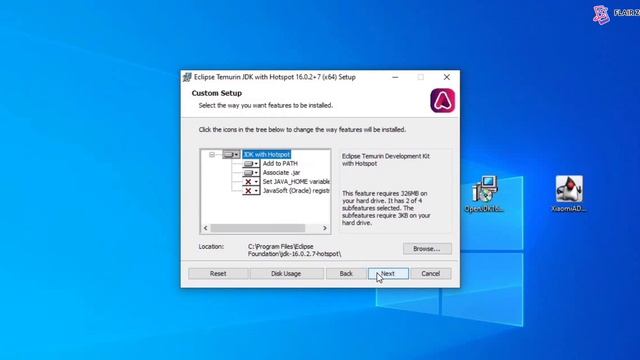Click the feature description 'Eclipse Temurin Development Kit'

[386, 160]
